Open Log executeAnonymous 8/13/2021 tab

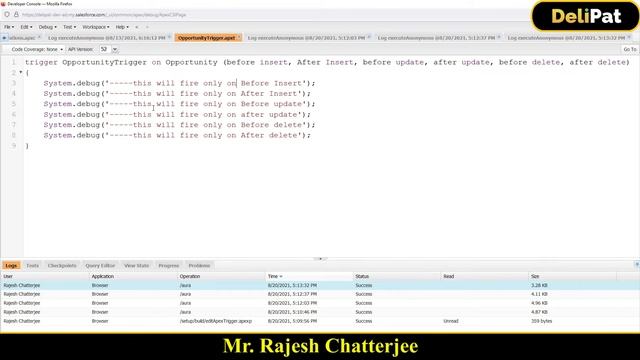coord(107,38)
